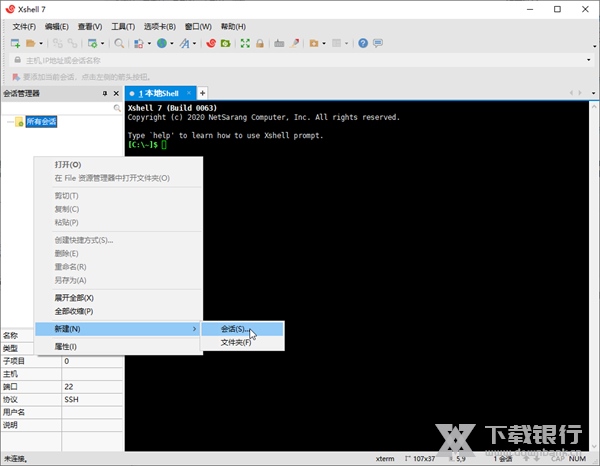
Task: Click the lock screen toolbar icon
Action: (260, 43)
